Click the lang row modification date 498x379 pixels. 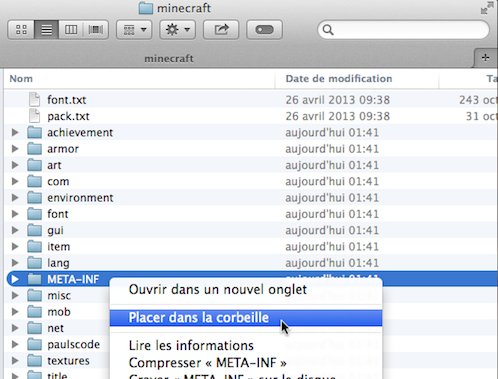332,263
